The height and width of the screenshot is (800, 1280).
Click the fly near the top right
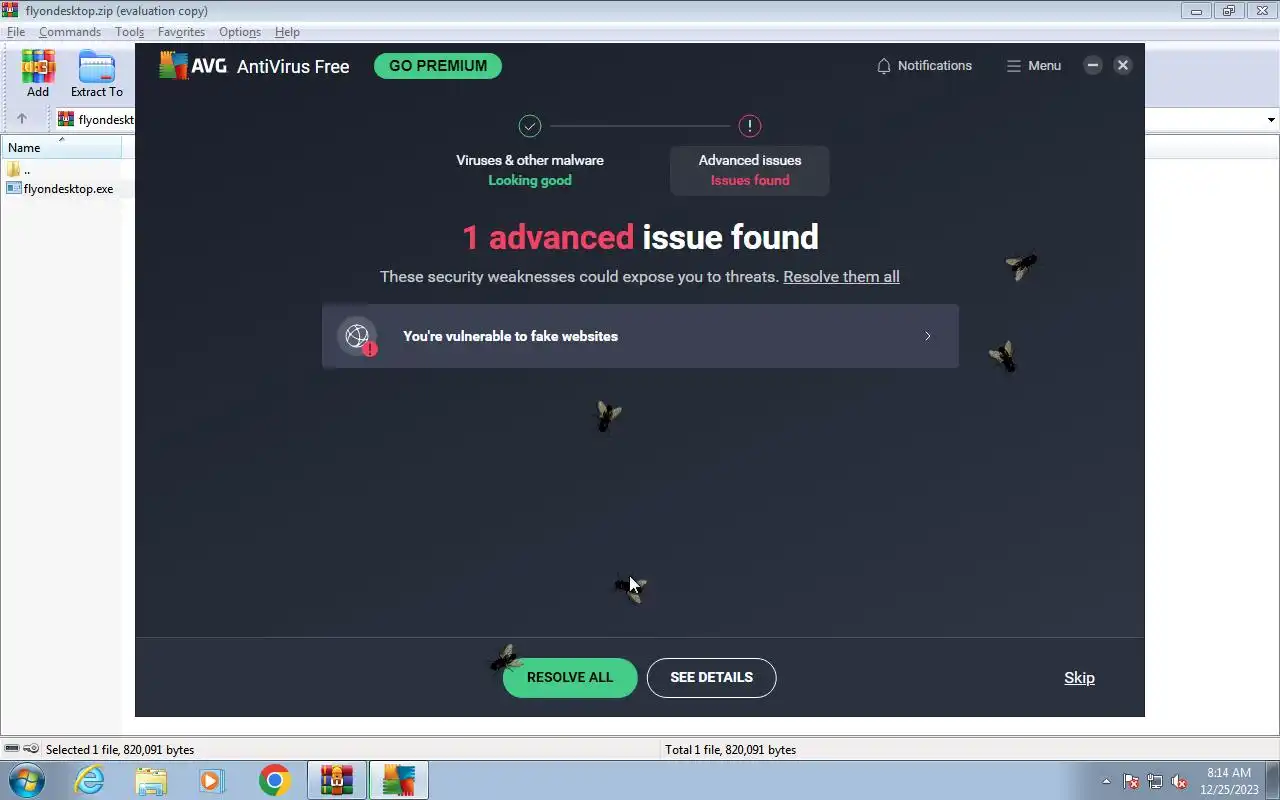pos(1021,266)
